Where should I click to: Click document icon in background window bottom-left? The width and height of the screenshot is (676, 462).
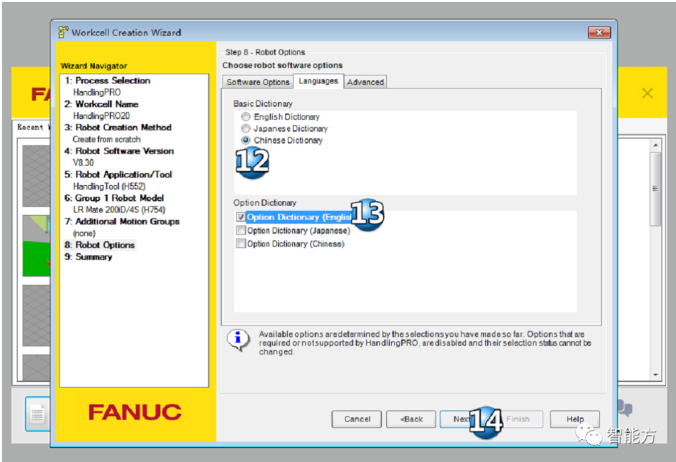point(38,414)
